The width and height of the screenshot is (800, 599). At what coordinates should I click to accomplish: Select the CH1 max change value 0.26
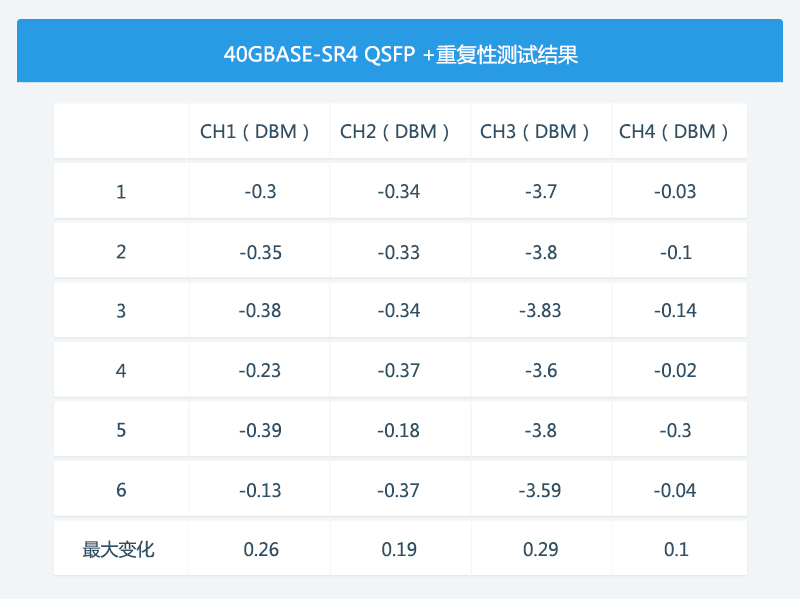[260, 549]
